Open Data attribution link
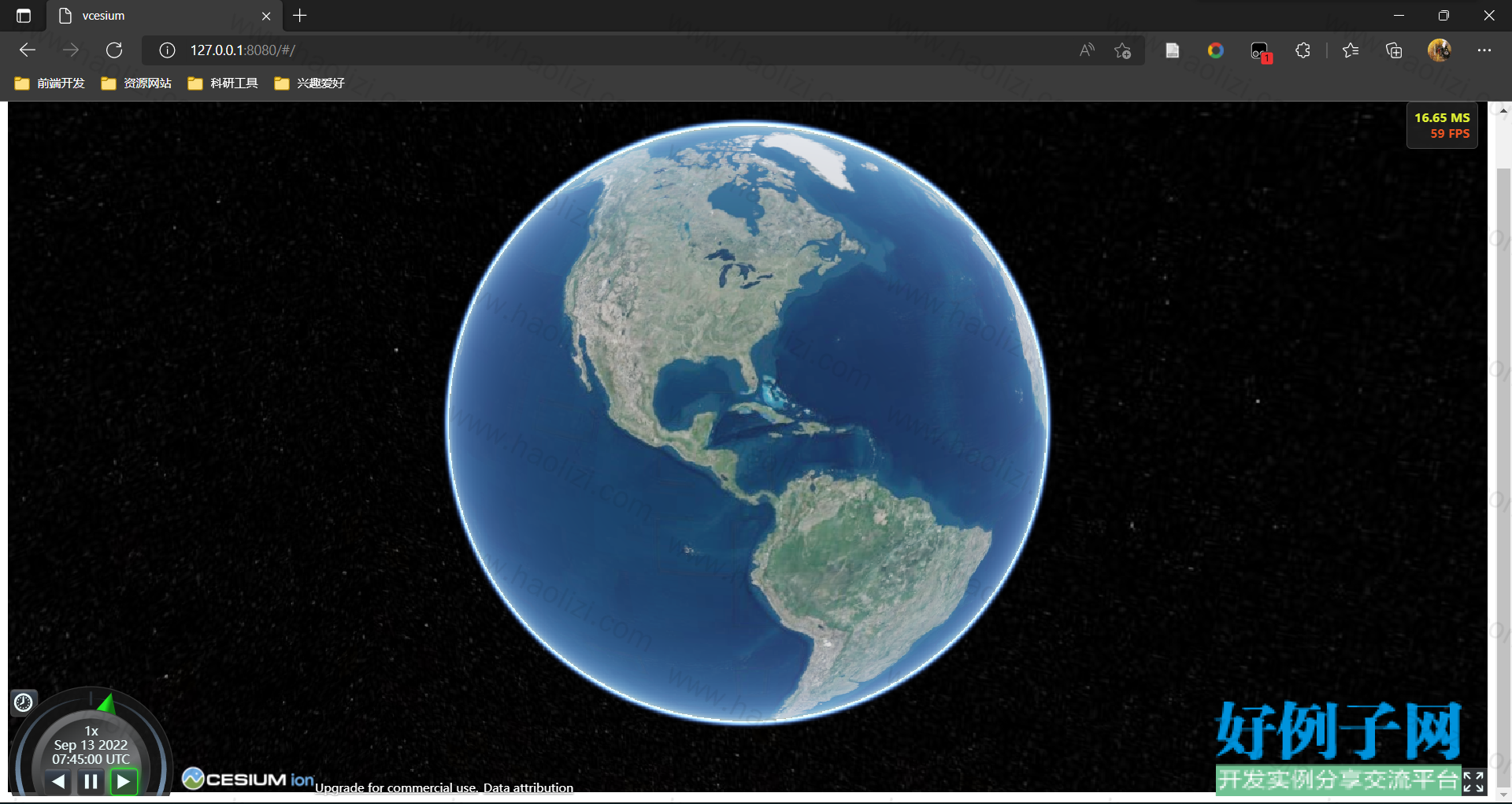 (528, 787)
